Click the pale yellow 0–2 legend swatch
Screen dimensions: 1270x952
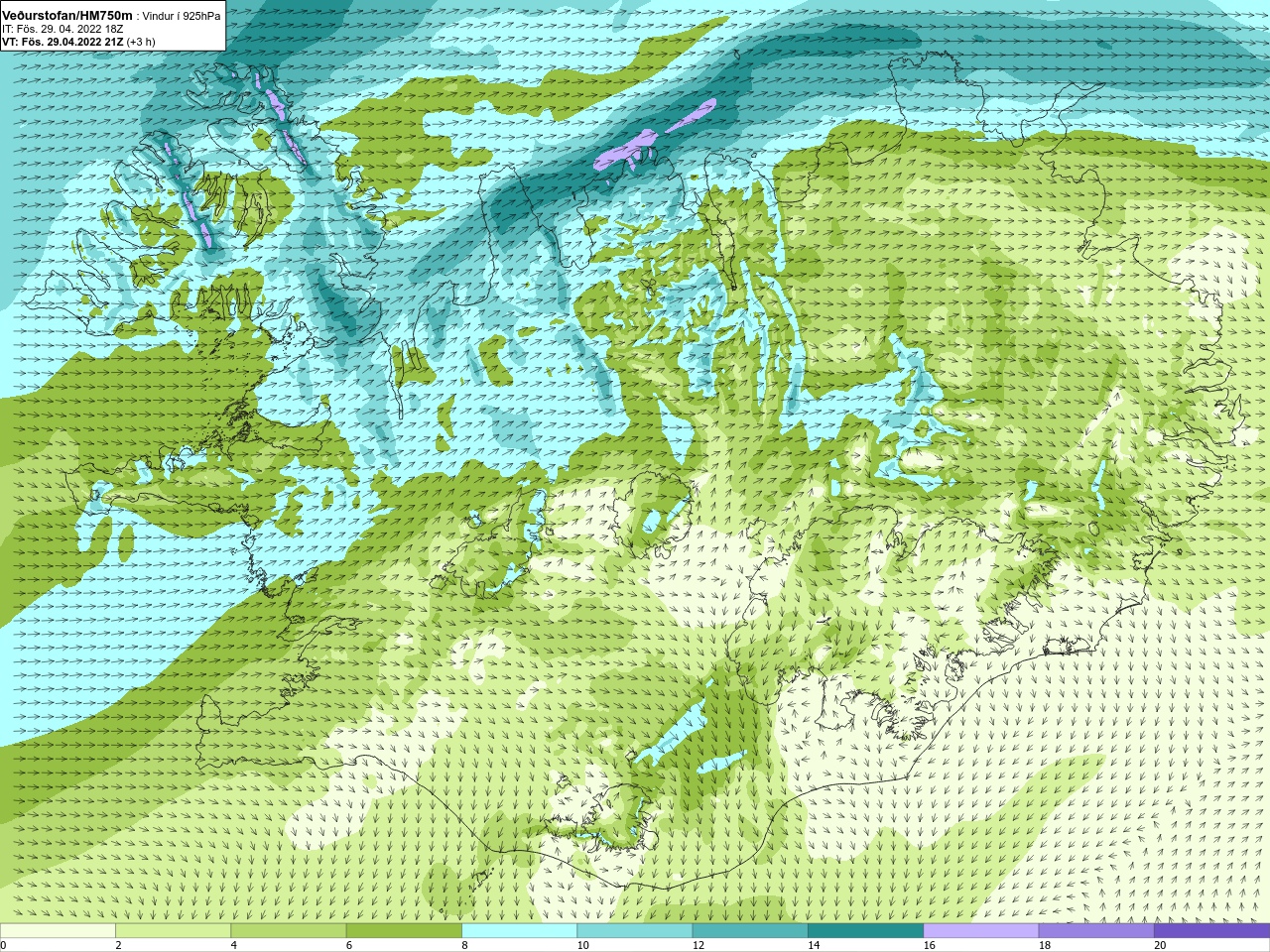pos(58,930)
